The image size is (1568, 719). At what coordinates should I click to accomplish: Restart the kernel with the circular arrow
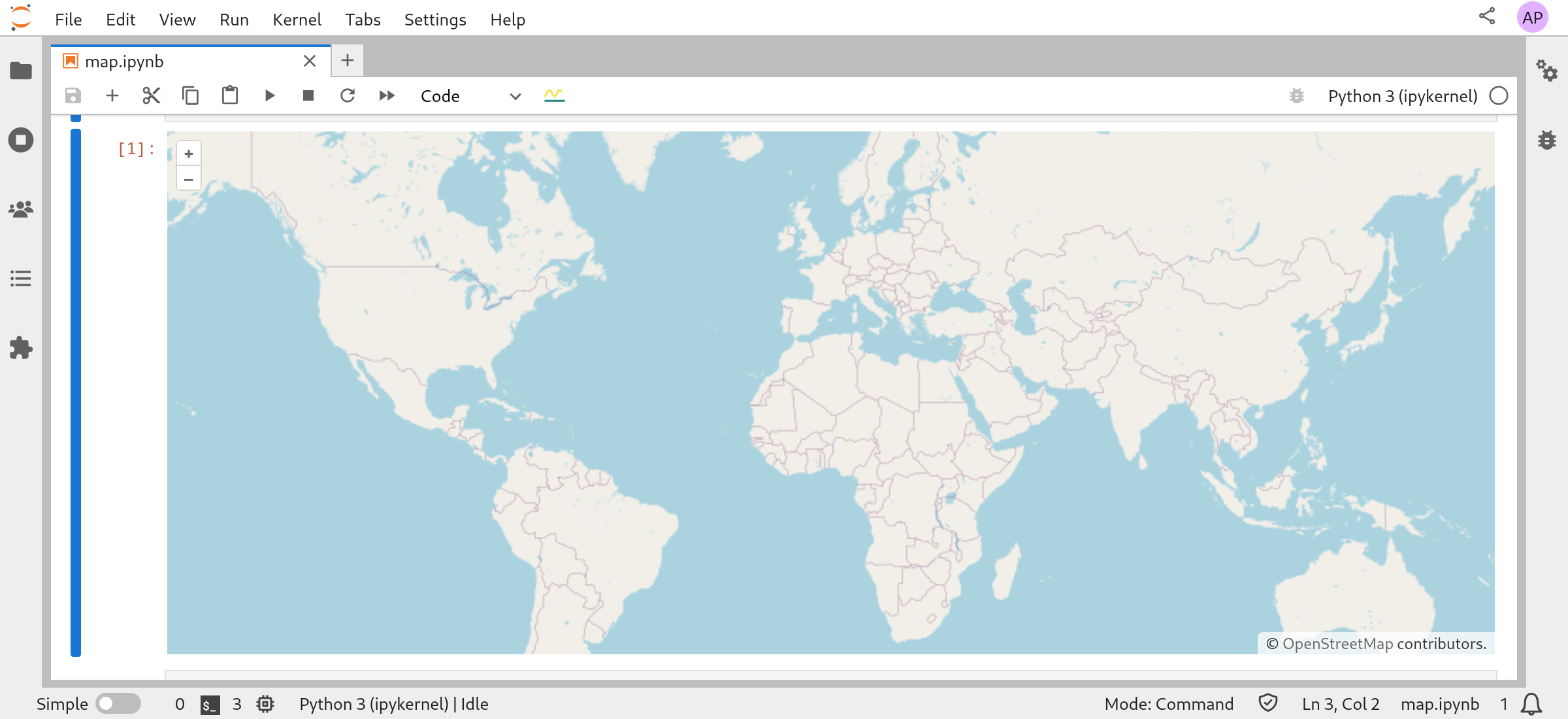point(348,96)
